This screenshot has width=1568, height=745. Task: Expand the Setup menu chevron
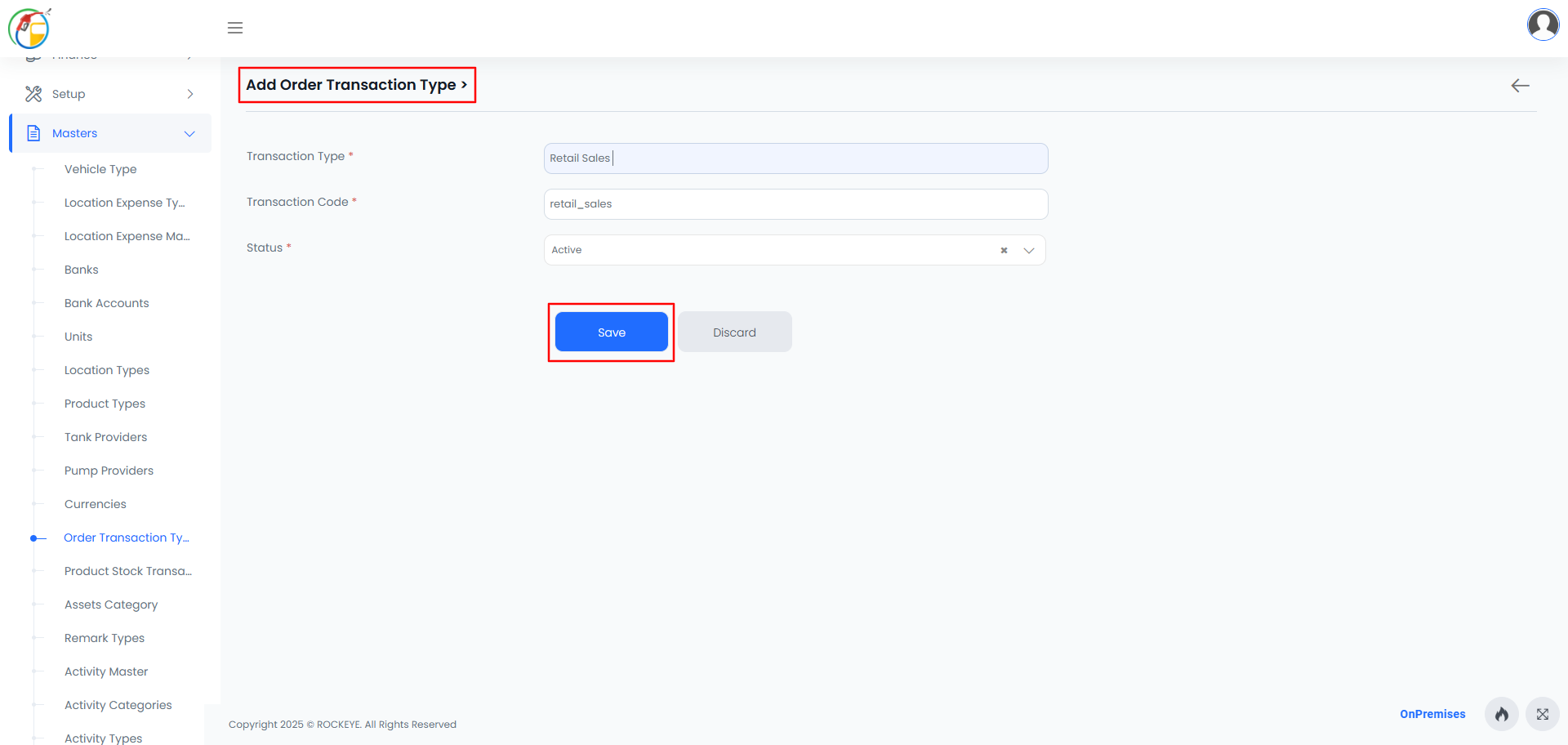[190, 94]
